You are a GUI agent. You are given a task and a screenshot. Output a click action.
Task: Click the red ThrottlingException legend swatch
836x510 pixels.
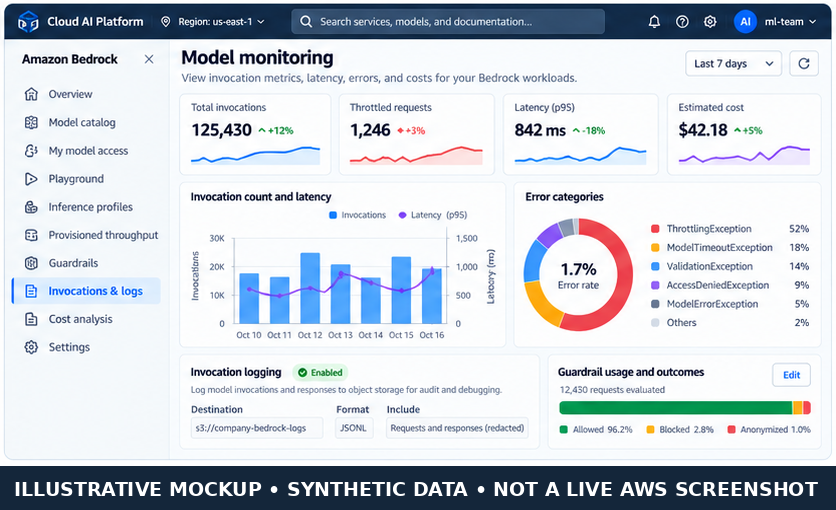[x=655, y=229]
